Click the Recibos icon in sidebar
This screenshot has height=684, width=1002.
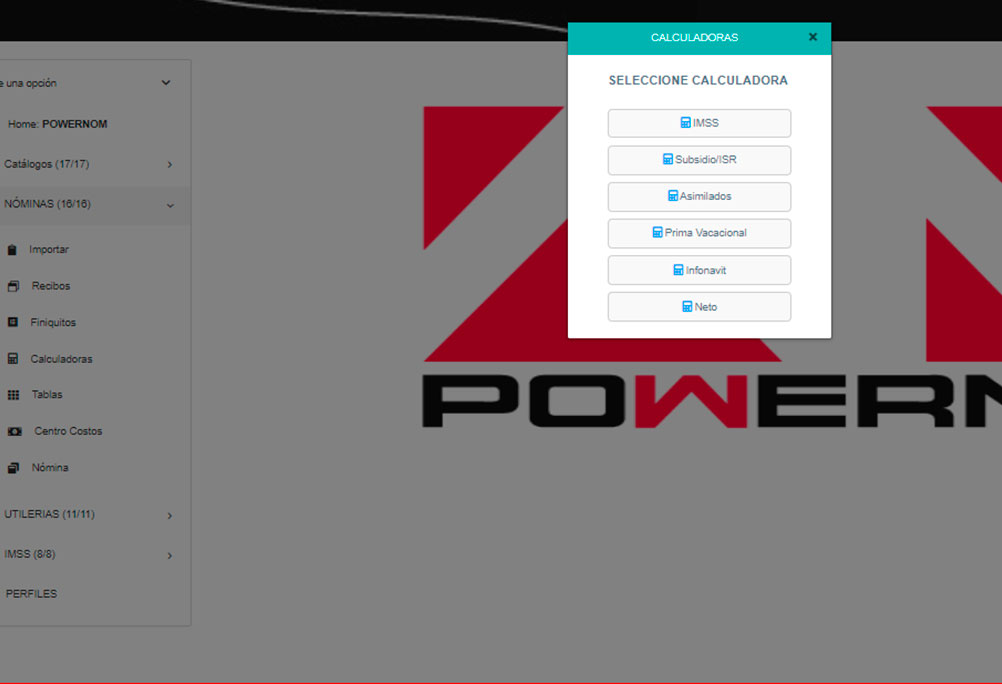[x=13, y=286]
